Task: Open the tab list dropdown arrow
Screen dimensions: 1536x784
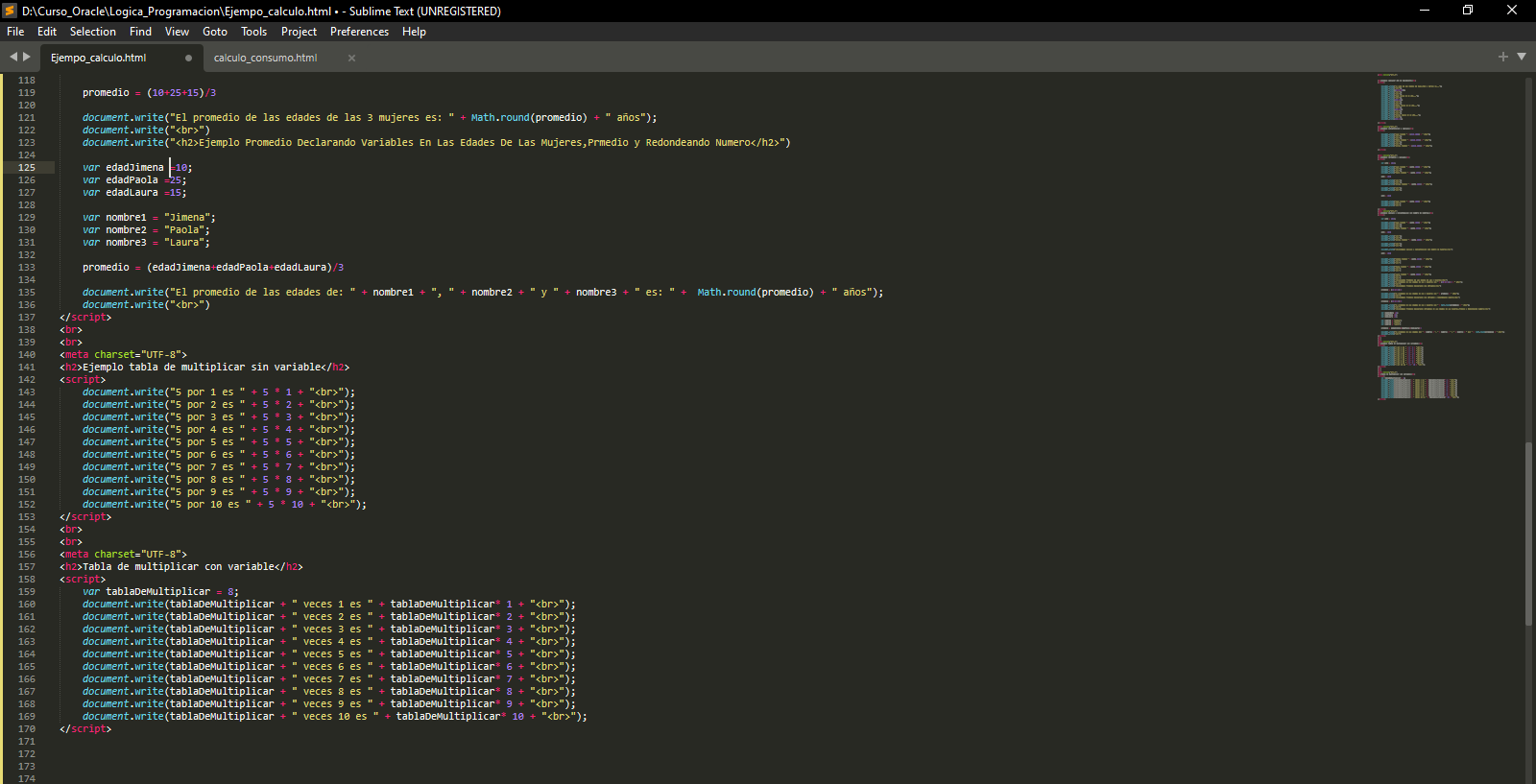Action: (1522, 57)
